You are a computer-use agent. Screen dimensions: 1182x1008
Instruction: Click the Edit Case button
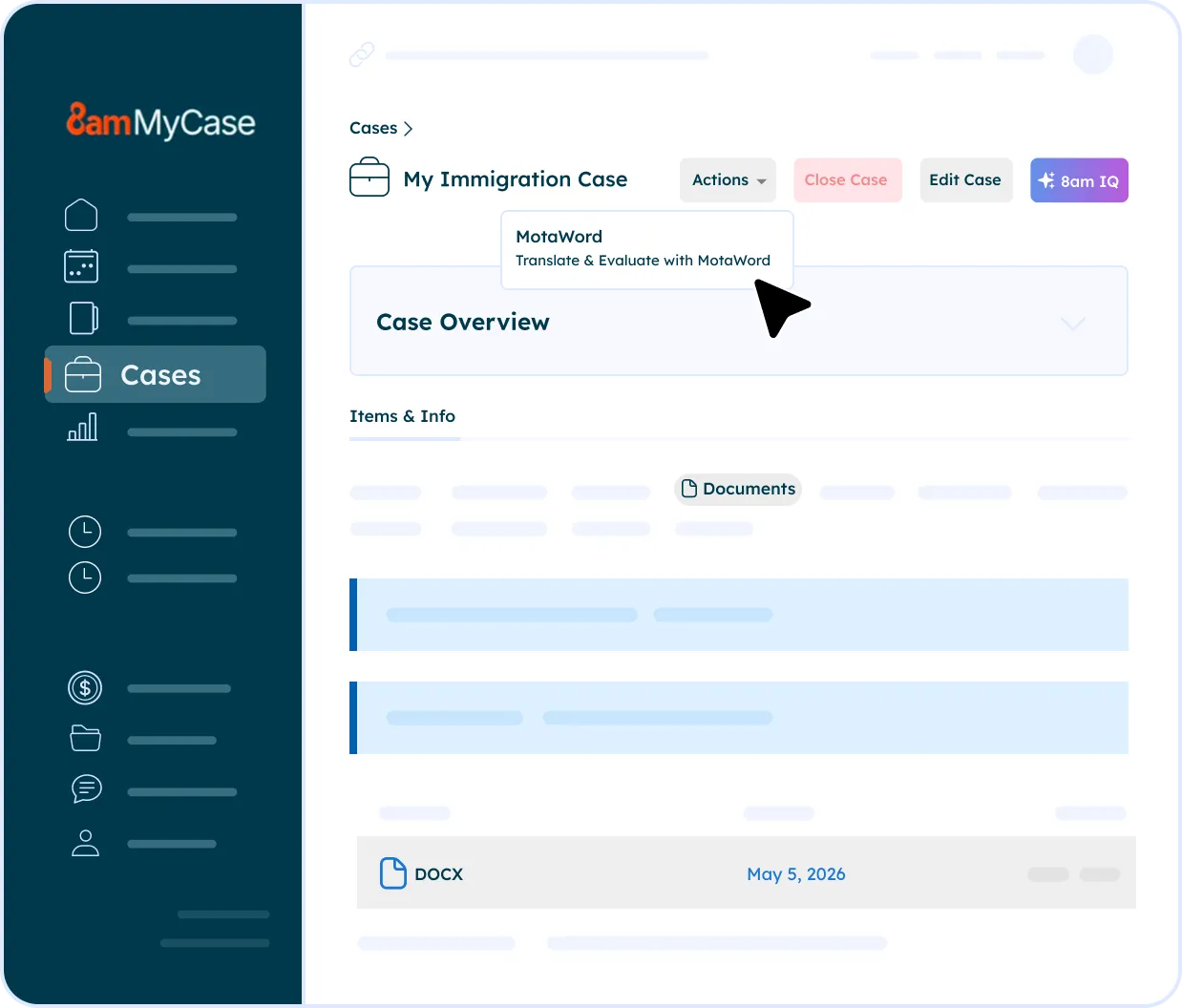pyautogui.click(x=965, y=180)
